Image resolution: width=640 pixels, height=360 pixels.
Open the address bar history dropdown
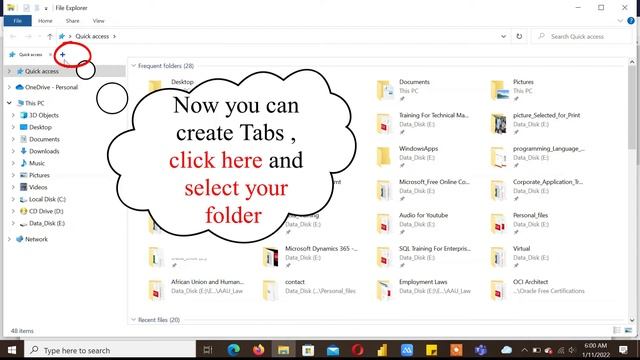[x=503, y=36]
